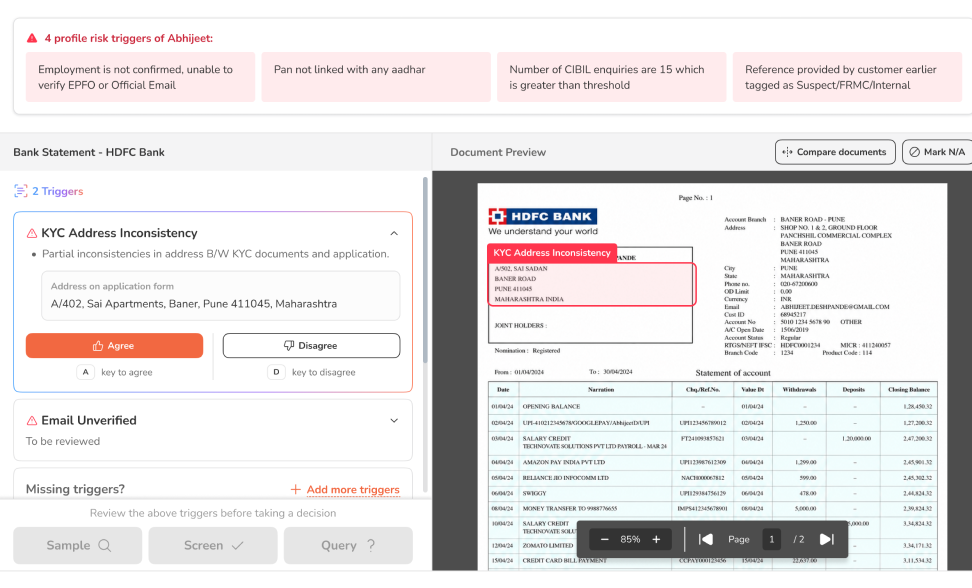Click the Closing Balance column header

point(909,390)
